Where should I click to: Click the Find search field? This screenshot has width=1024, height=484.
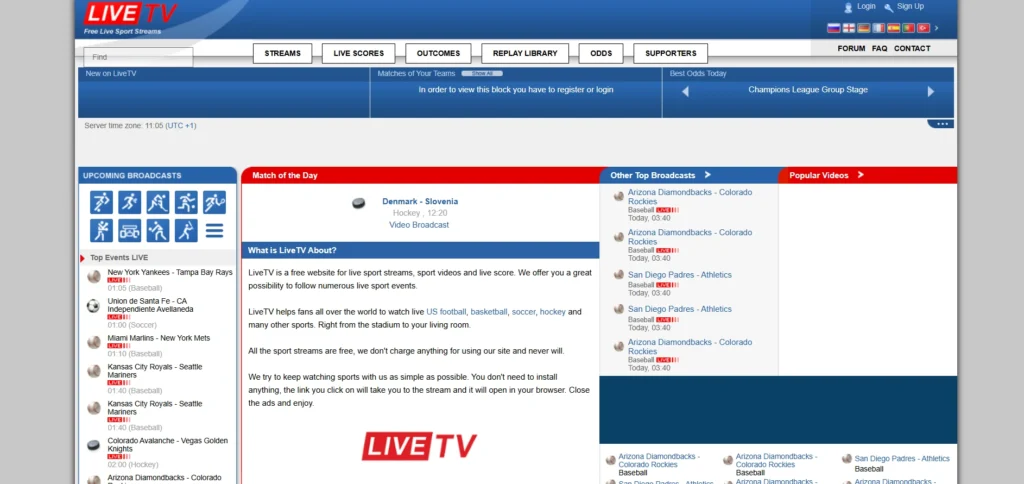pos(138,57)
